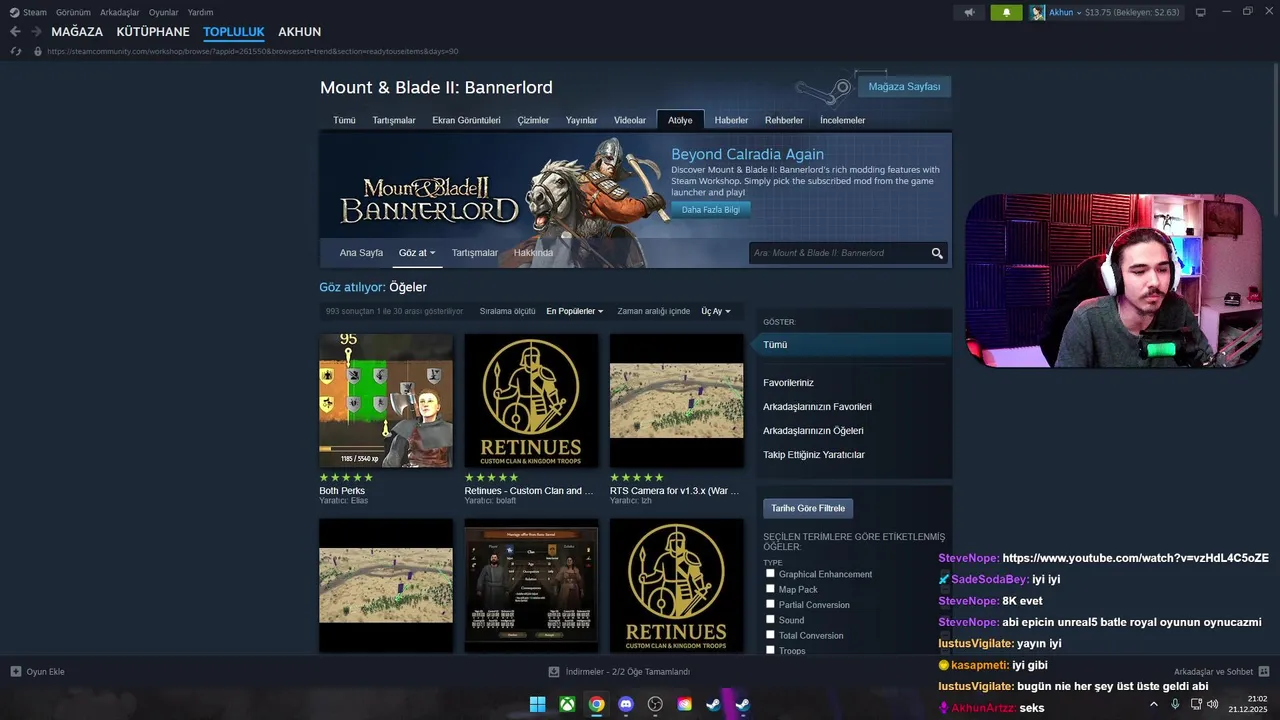This screenshot has height=720, width=1280.
Task: Switch to the Rehberler tab
Action: point(784,120)
